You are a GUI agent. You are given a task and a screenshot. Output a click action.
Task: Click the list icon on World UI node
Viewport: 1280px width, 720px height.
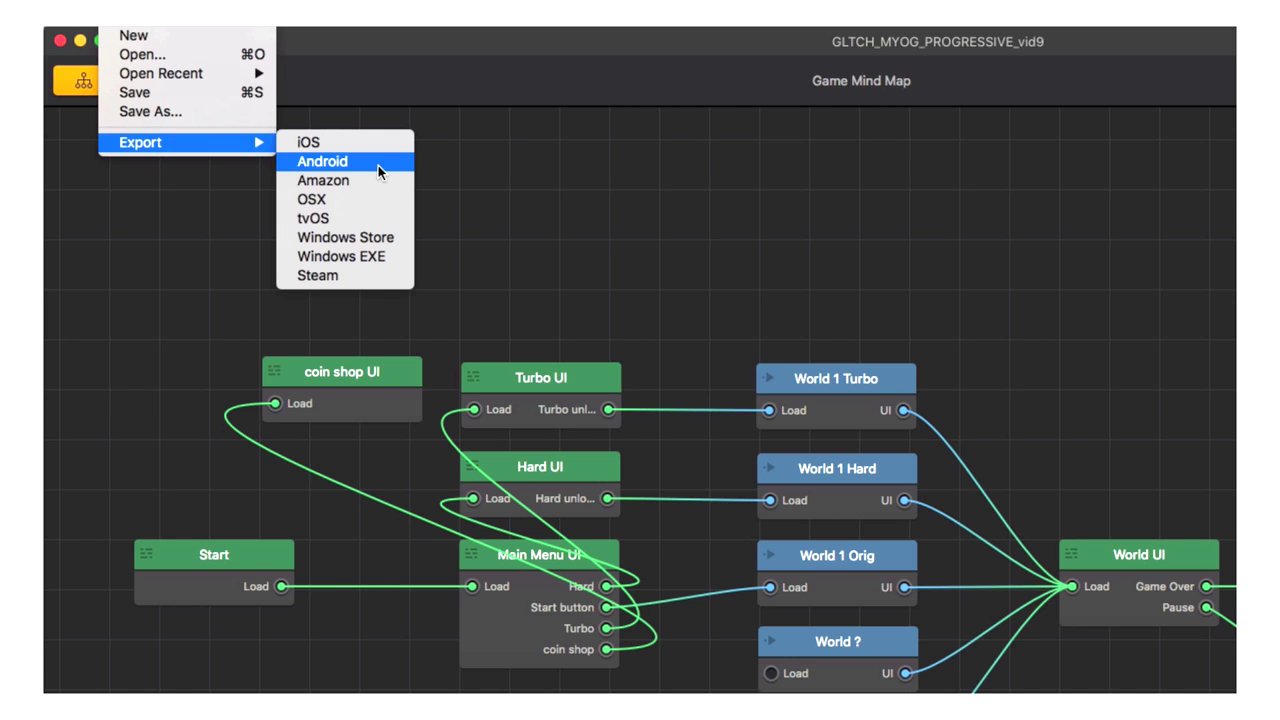tap(1071, 554)
